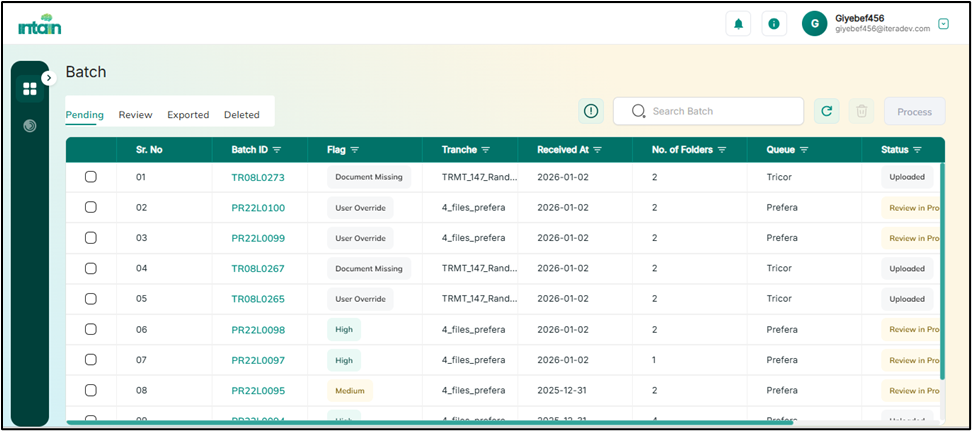972x431 pixels.
Task: Open the Queue column filter dropdown
Action: pyautogui.click(x=804, y=150)
